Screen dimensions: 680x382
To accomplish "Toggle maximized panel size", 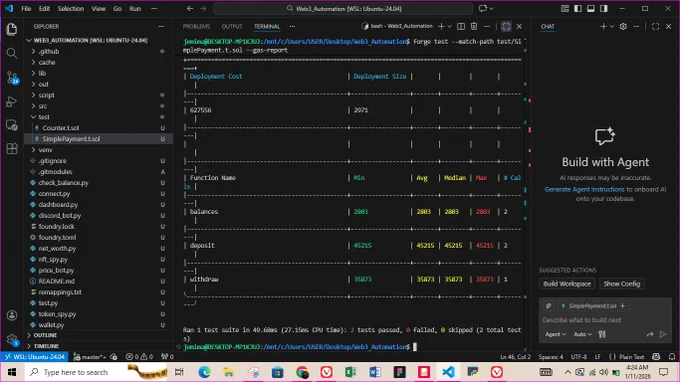I will [506, 26].
